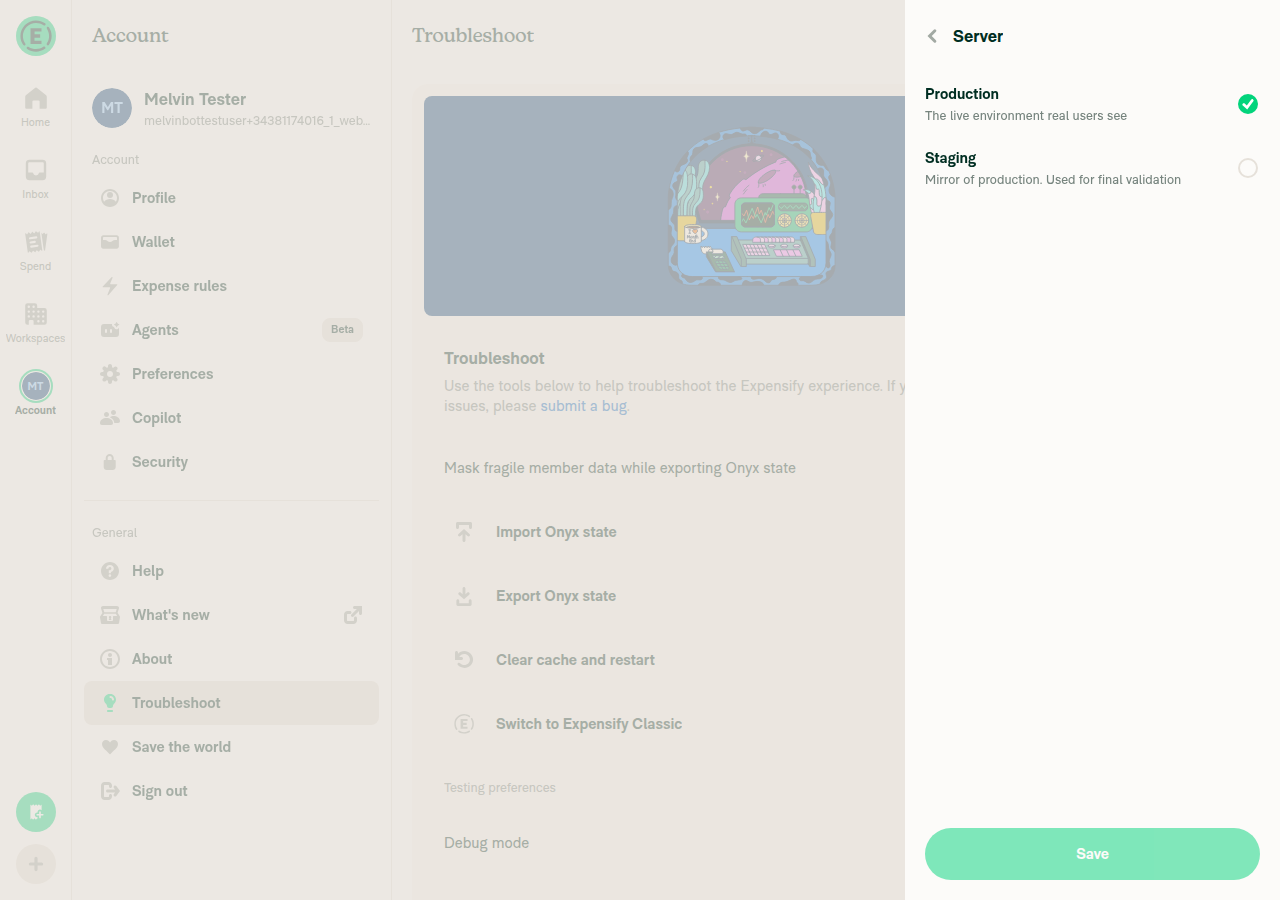This screenshot has width=1280, height=900.
Task: Open the Account avatar tab in the rail
Action: 36,393
